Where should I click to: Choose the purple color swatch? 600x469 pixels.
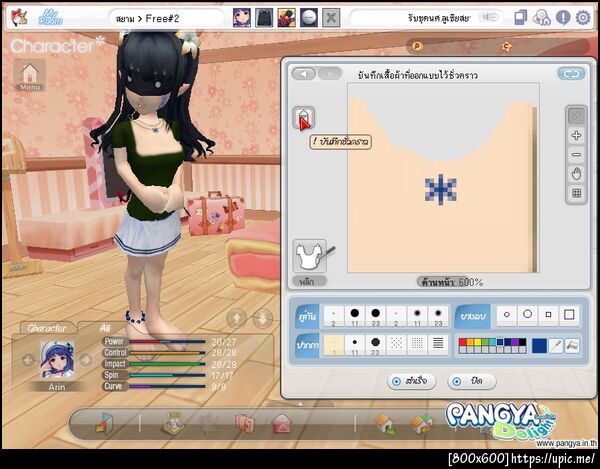coord(515,342)
